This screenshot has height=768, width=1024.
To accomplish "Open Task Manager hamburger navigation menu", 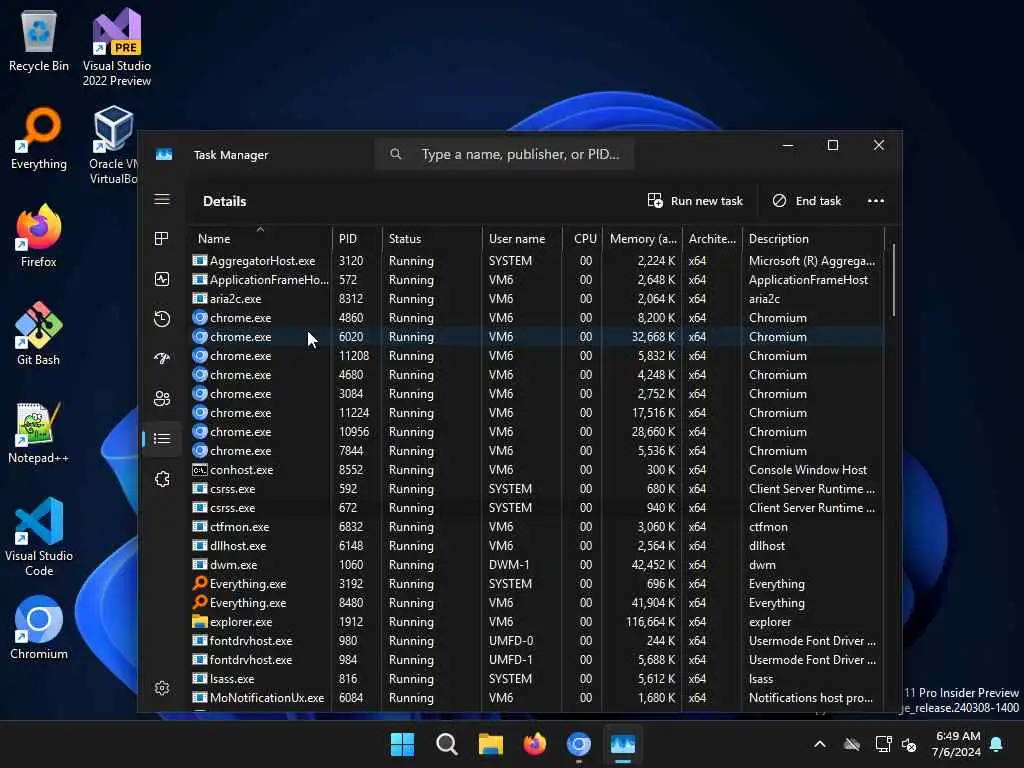I will tap(162, 199).
